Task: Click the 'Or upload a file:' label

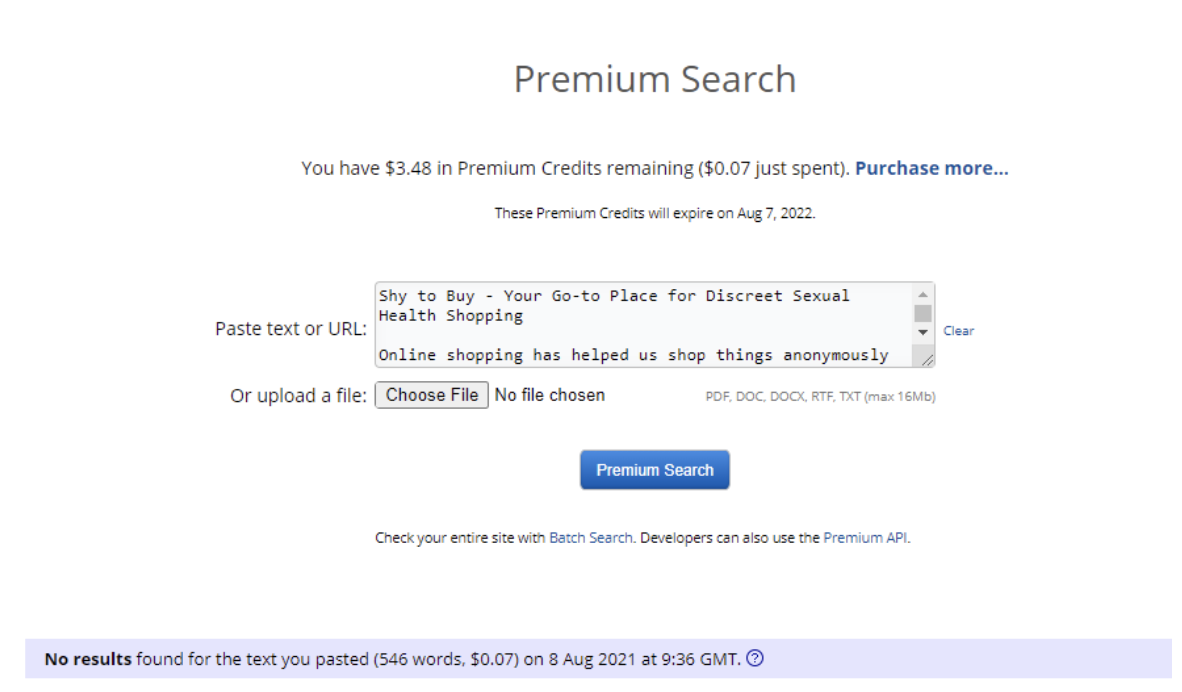Action: pos(299,396)
